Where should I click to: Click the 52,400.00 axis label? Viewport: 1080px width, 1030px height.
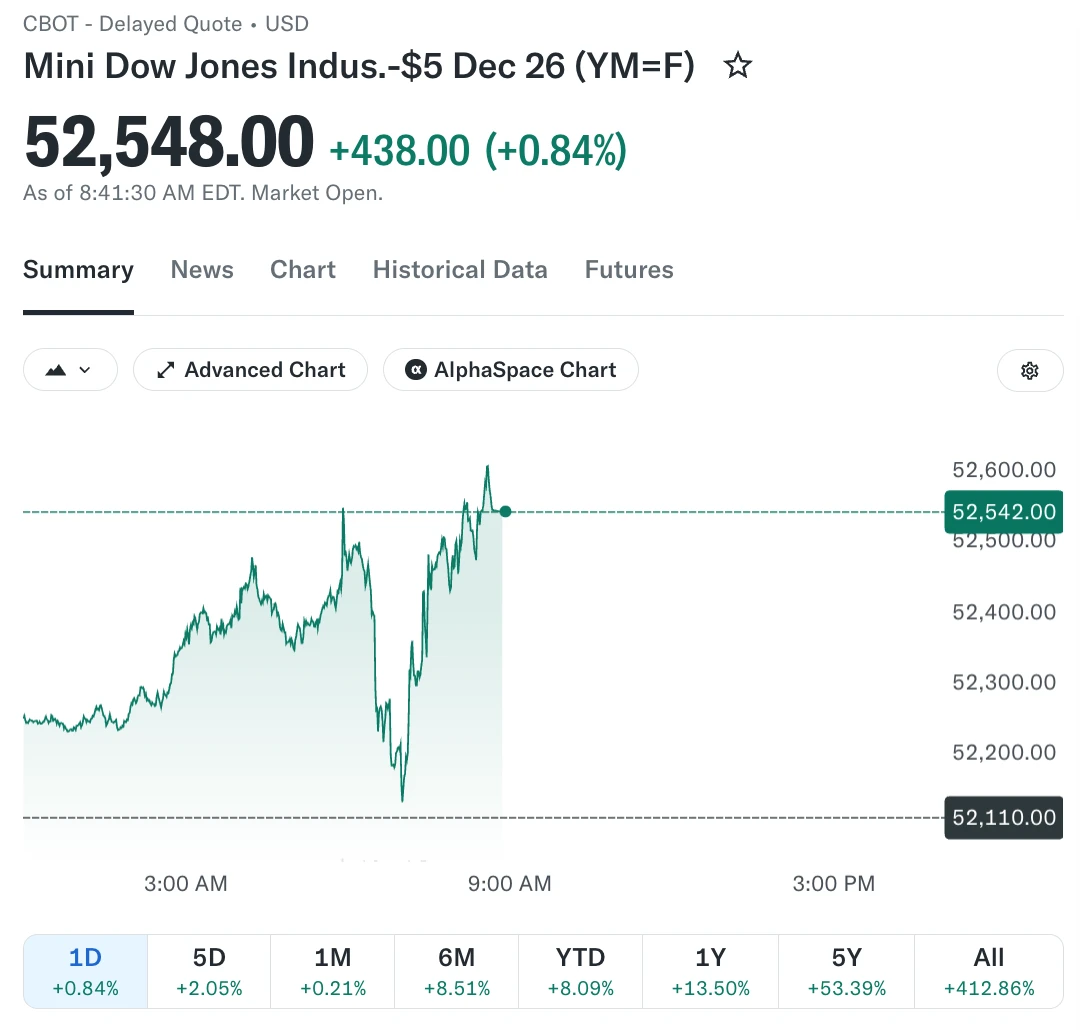click(1004, 612)
